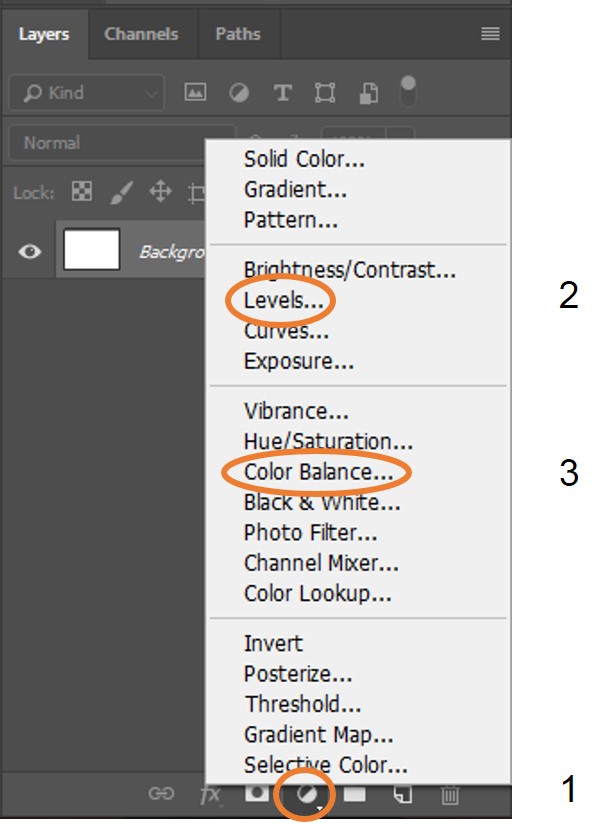The height and width of the screenshot is (834, 603).
Task: Delete layer using the trash icon
Action: tap(451, 793)
